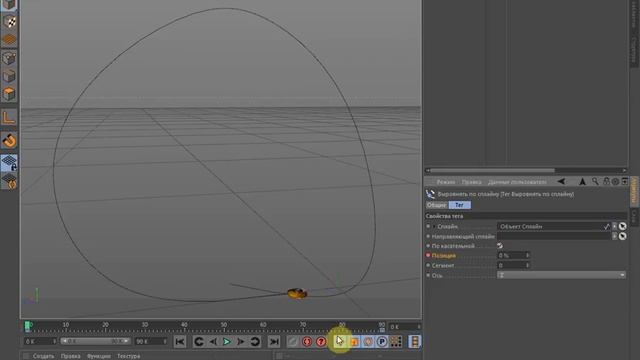The image size is (640, 360).
Task: Click the Сплайн field small arrow button
Action: tap(614, 226)
